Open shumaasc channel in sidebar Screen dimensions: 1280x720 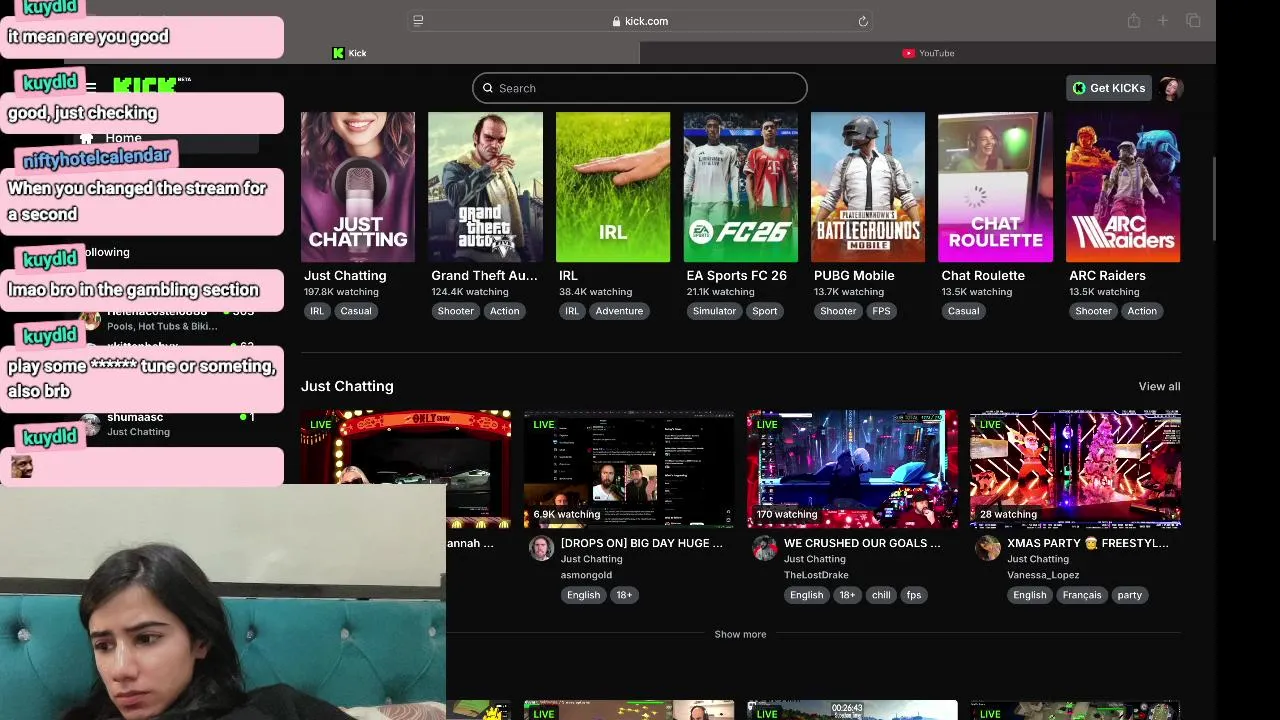(170, 424)
